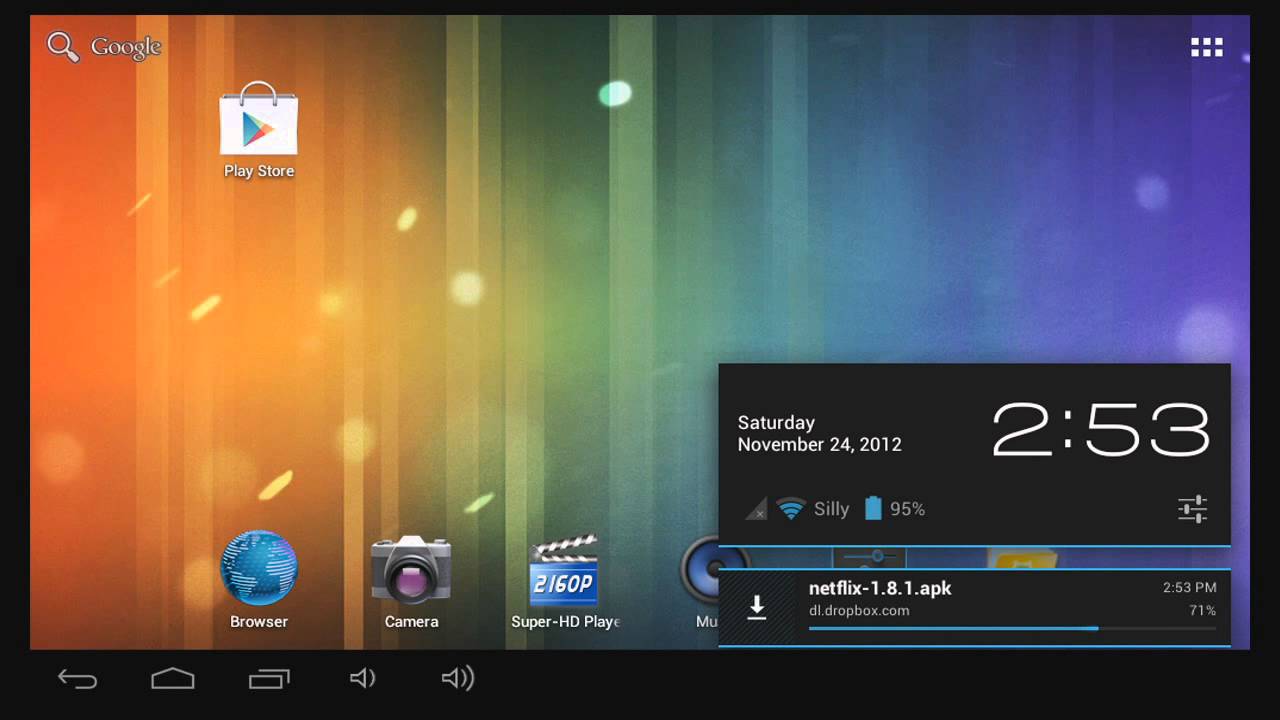Open the netflix-1.8.1.apk download notification

tap(974, 608)
